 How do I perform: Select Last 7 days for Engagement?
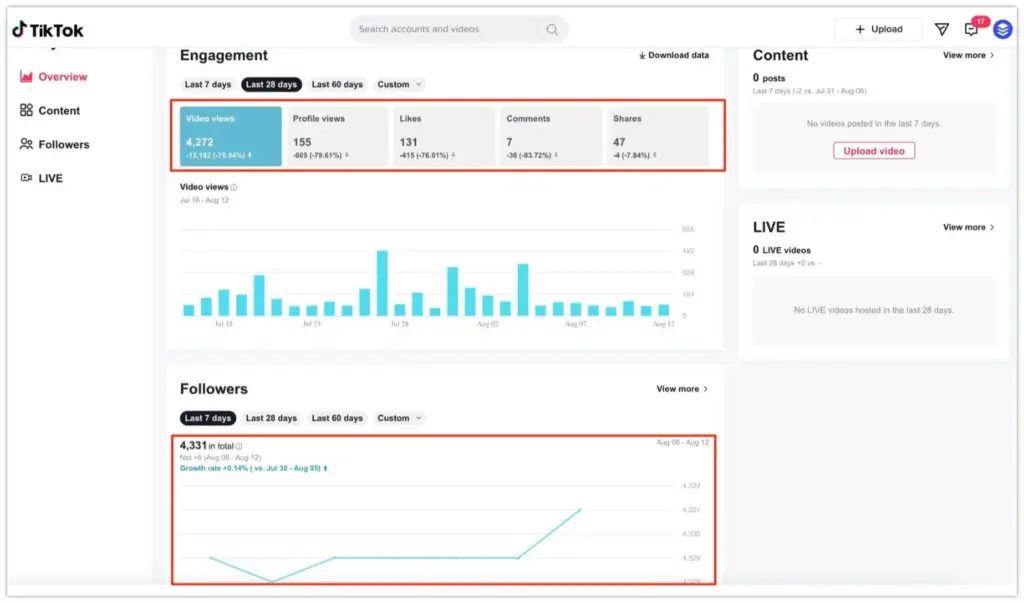[x=208, y=84]
